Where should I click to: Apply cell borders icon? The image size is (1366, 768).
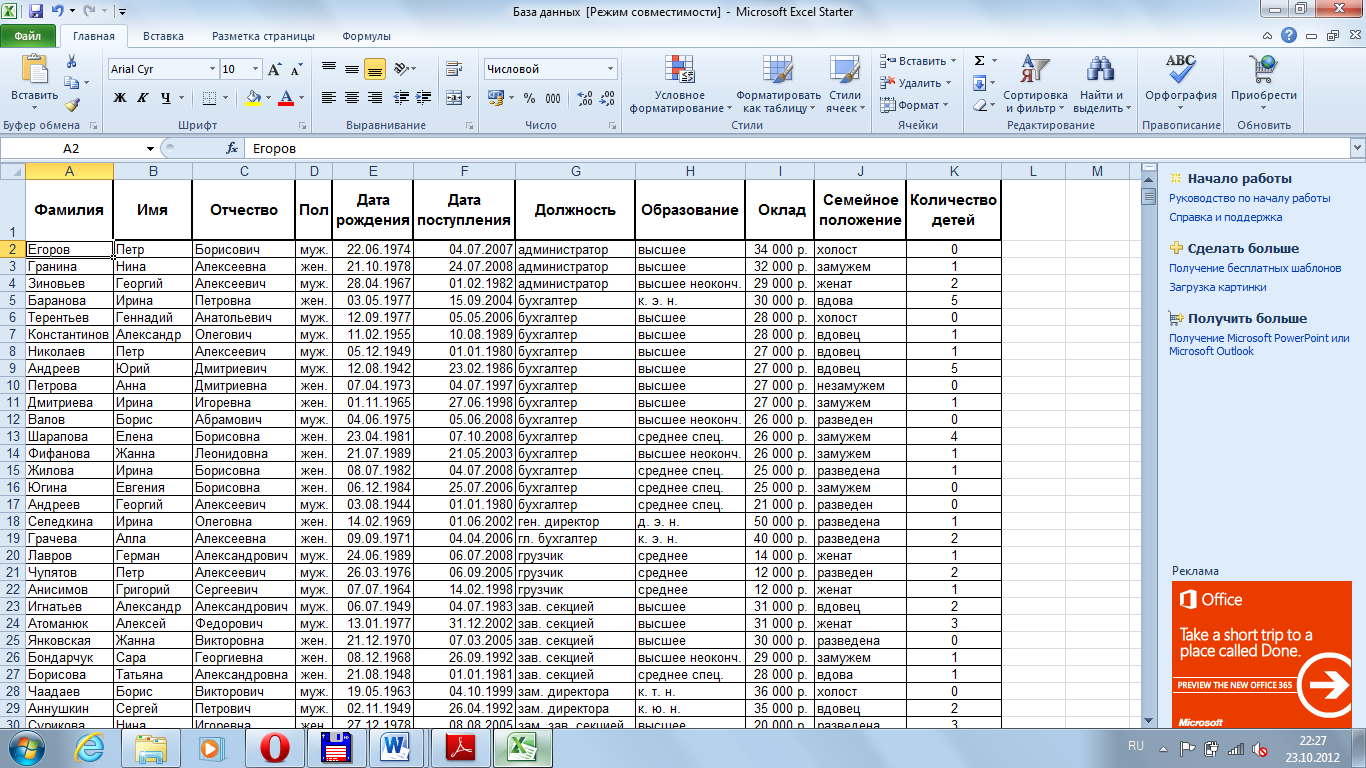209,98
